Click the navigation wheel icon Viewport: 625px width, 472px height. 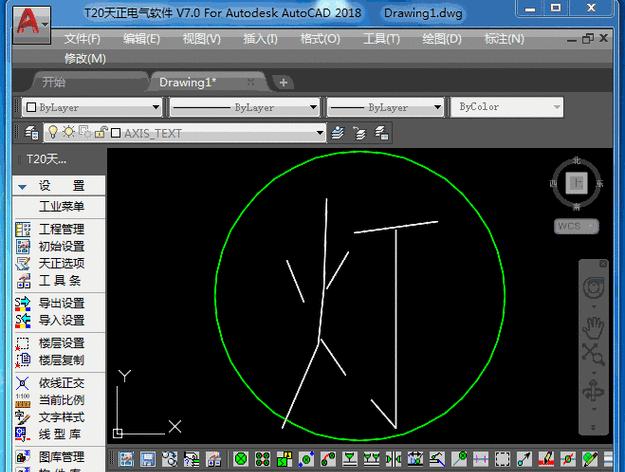coord(594,287)
